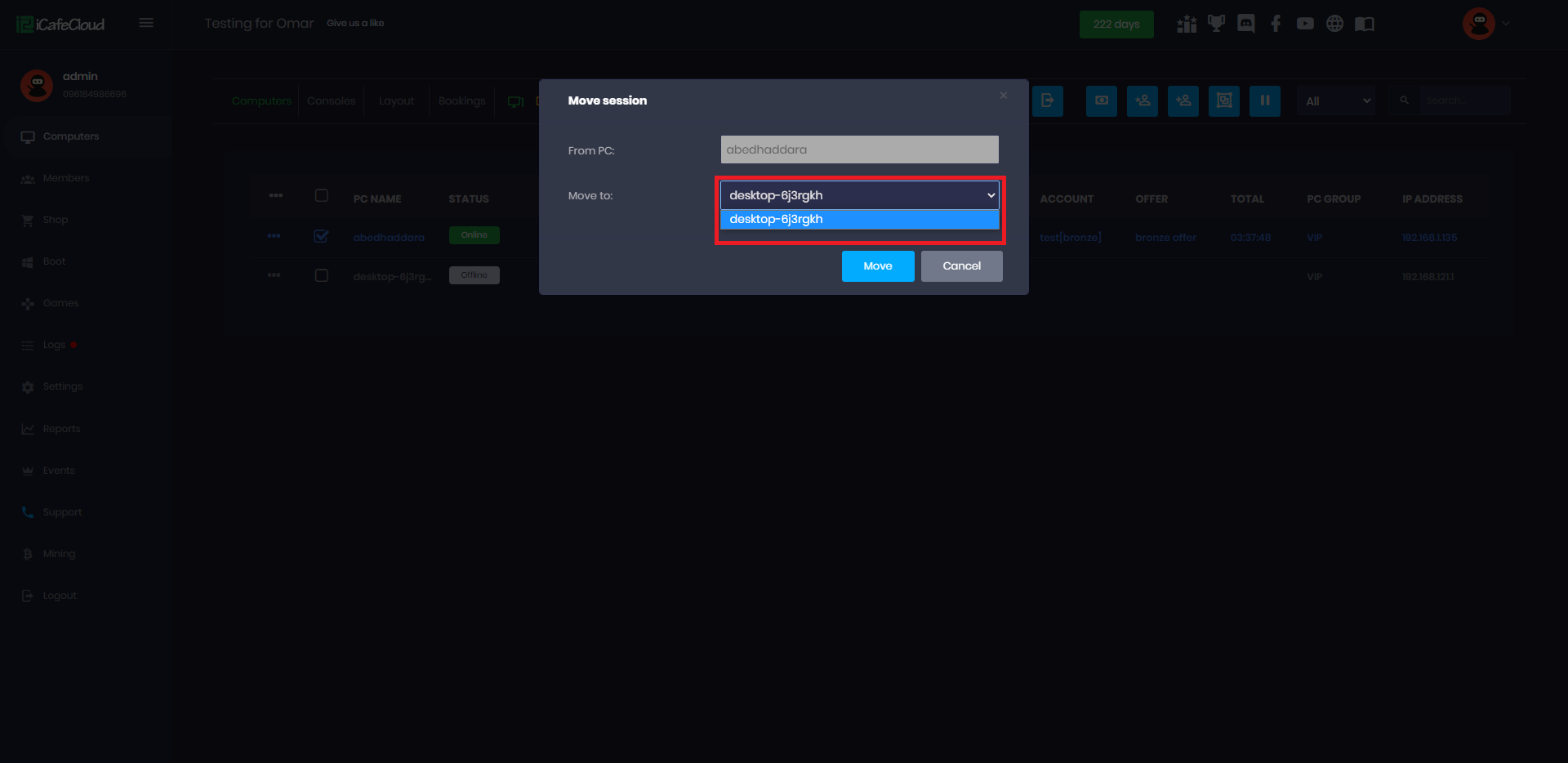Screen dimensions: 1568x763
Task: Toggle the hamburger sidebar menu icon
Action: pos(146,23)
